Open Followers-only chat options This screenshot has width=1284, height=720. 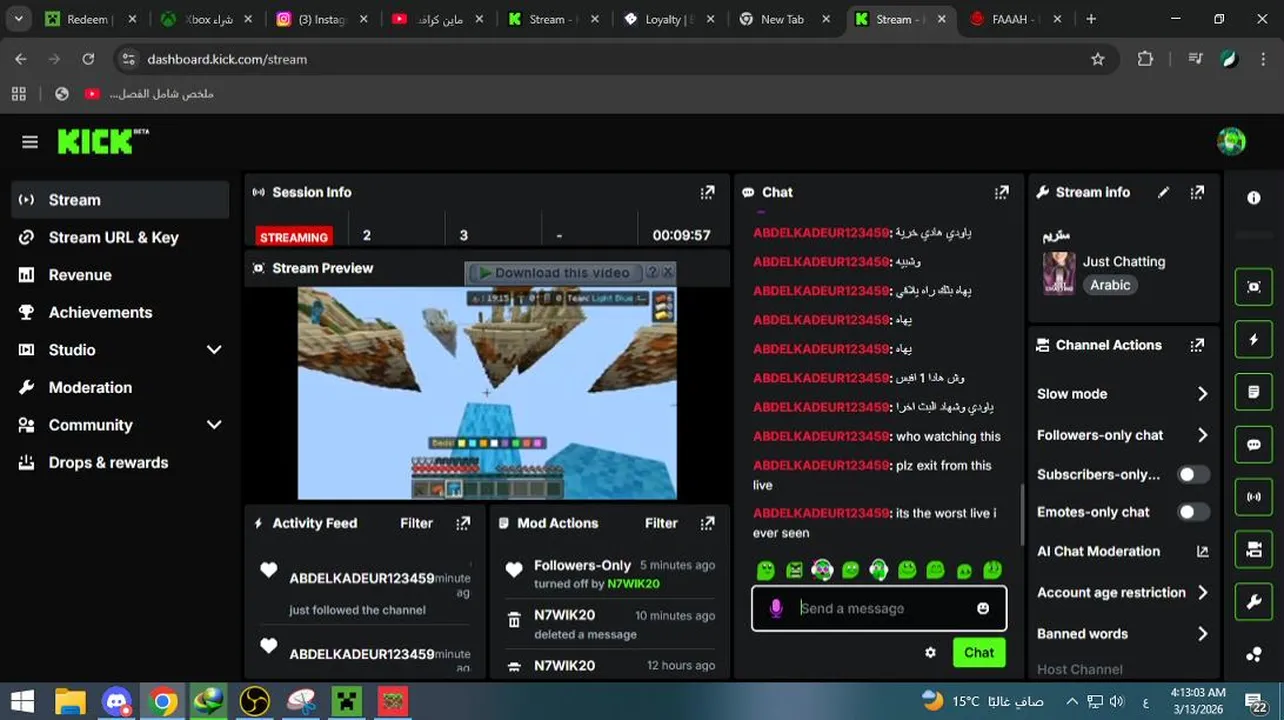1123,435
